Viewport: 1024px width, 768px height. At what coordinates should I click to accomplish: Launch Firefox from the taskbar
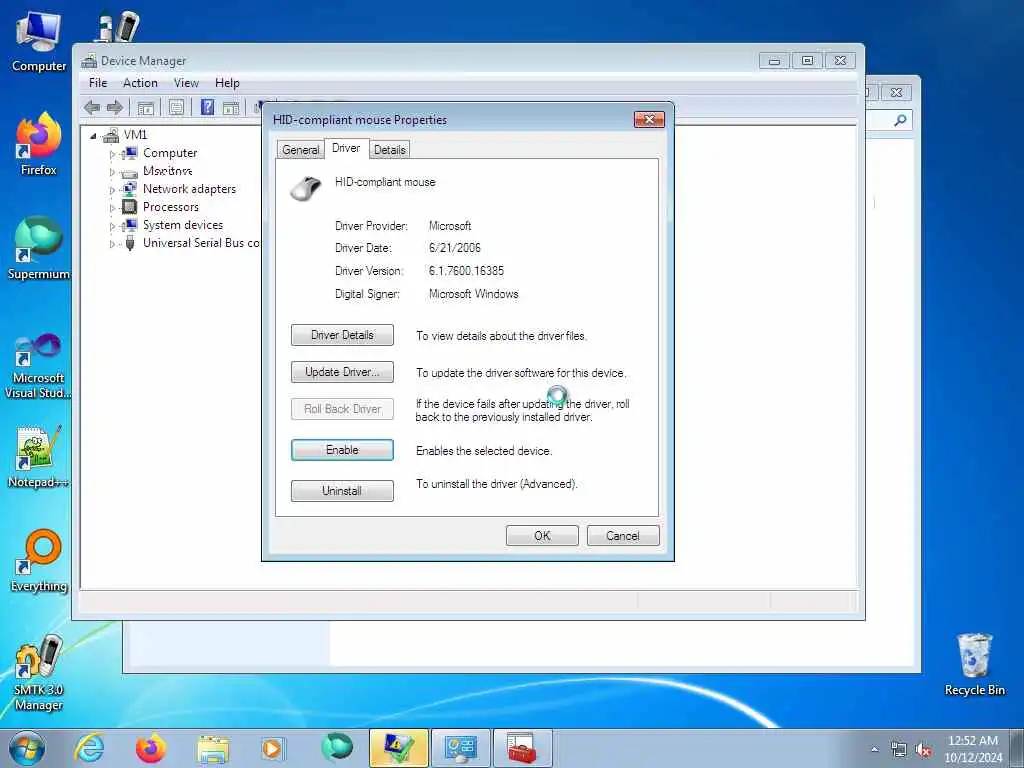(x=150, y=748)
